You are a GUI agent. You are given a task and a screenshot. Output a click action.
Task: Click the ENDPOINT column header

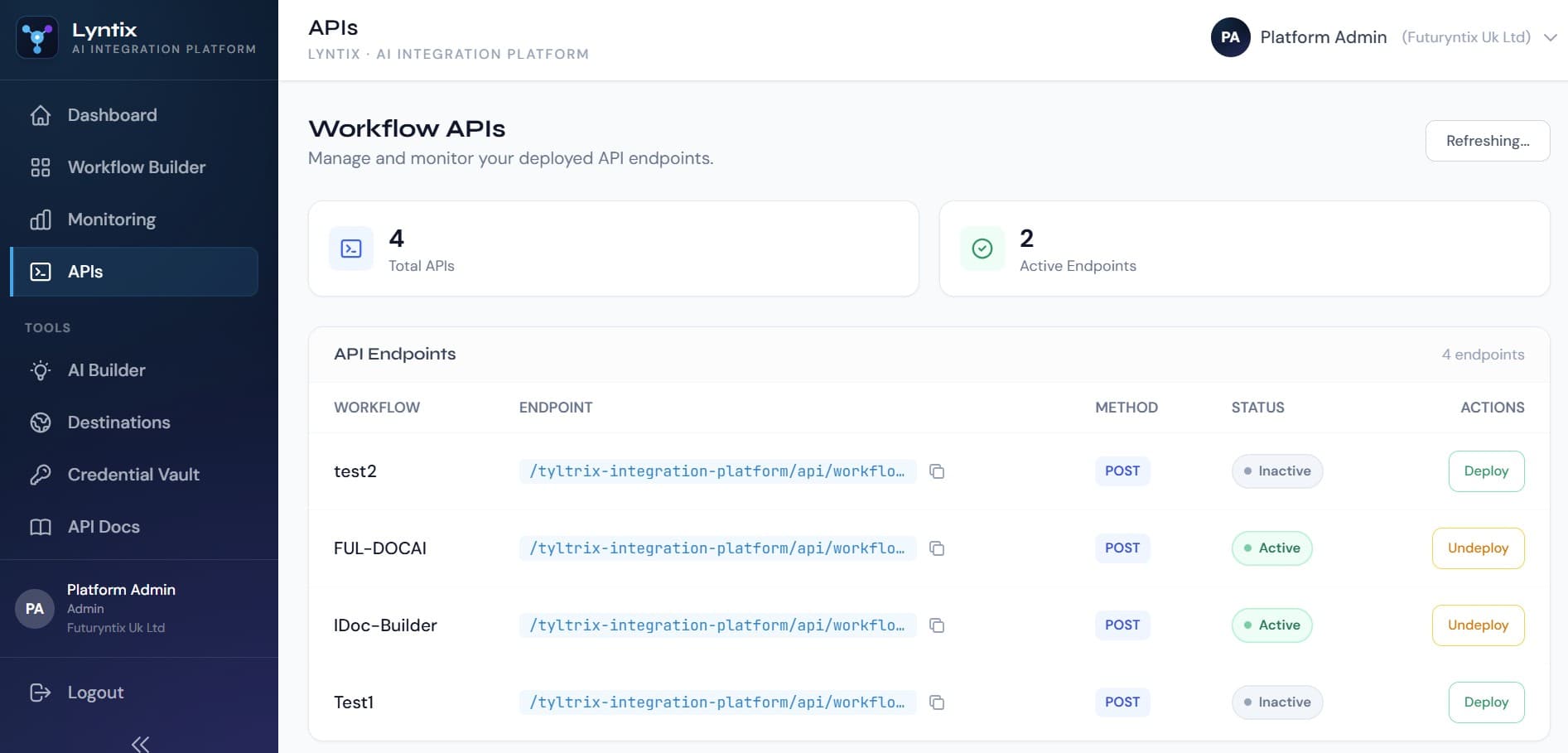[556, 408]
